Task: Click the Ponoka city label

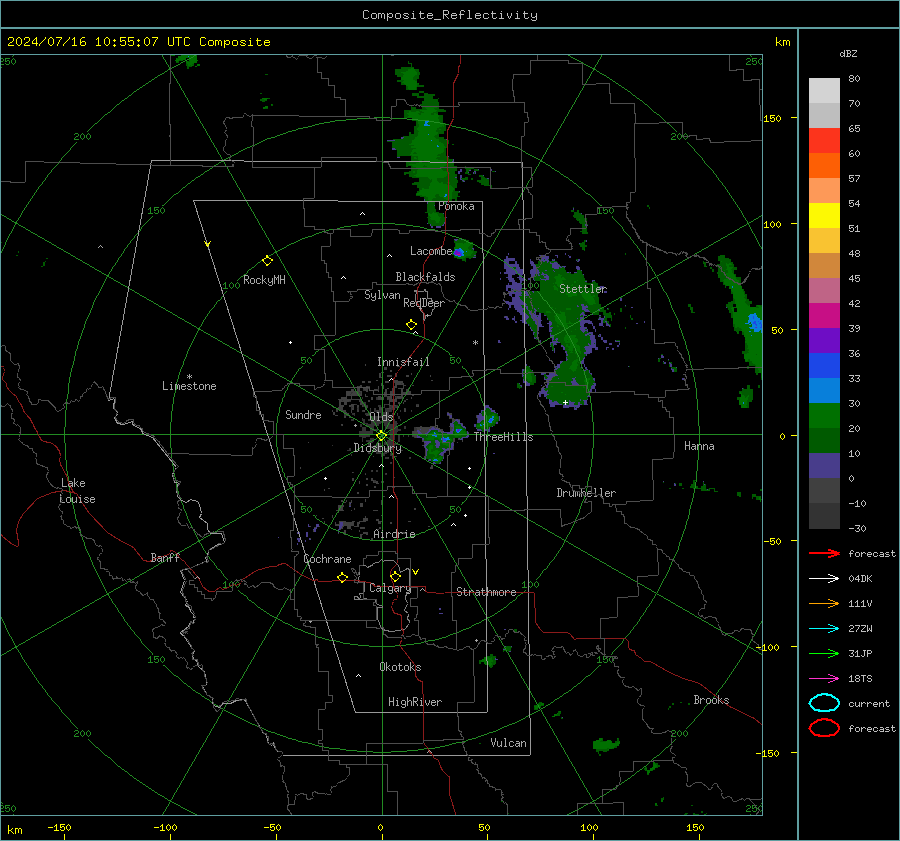Action: coord(456,206)
